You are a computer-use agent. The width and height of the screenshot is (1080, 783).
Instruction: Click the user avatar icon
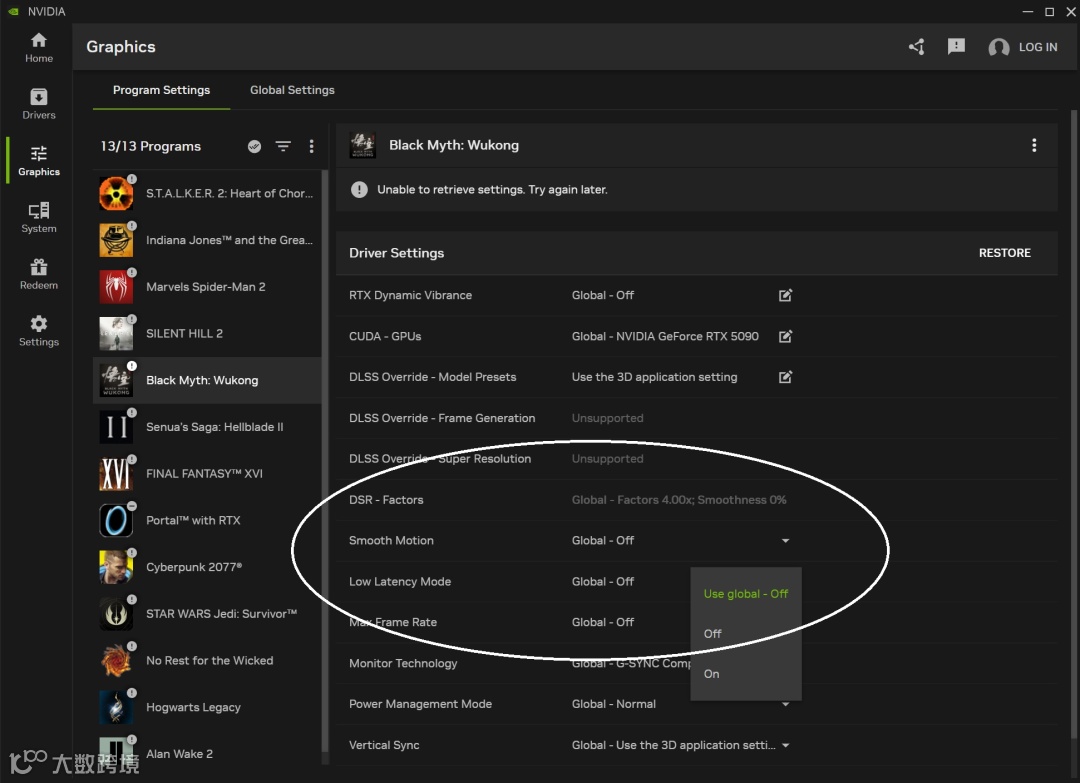(x=999, y=47)
